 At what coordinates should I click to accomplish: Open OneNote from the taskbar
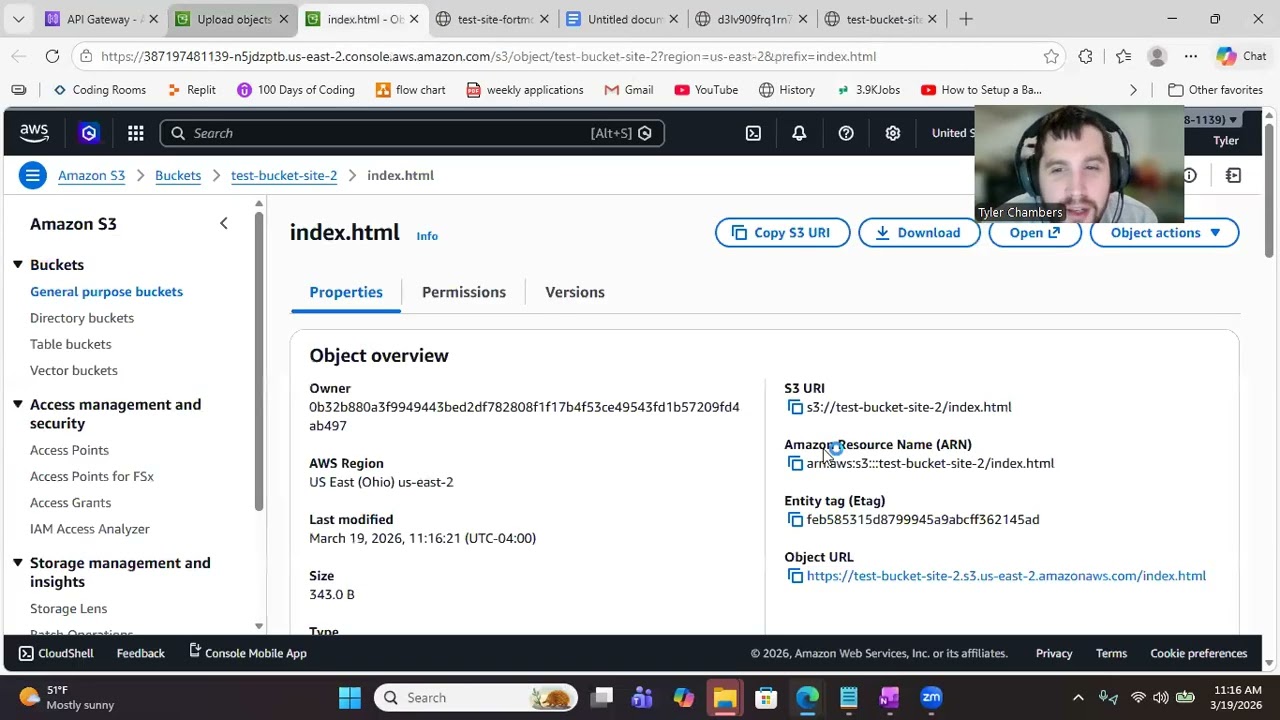(889, 698)
